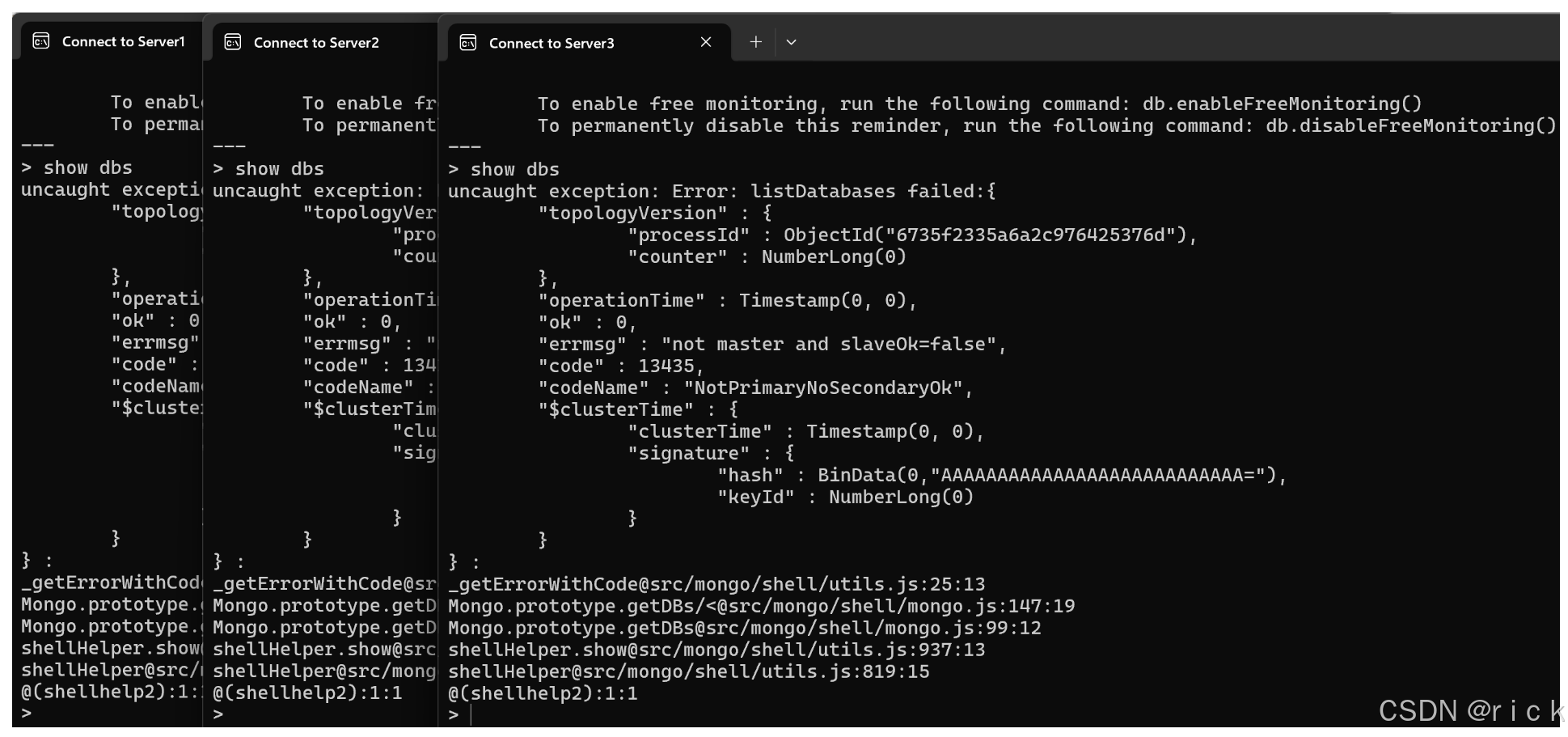
Task: Close the Connect to Server3 tab
Action: [x=706, y=42]
